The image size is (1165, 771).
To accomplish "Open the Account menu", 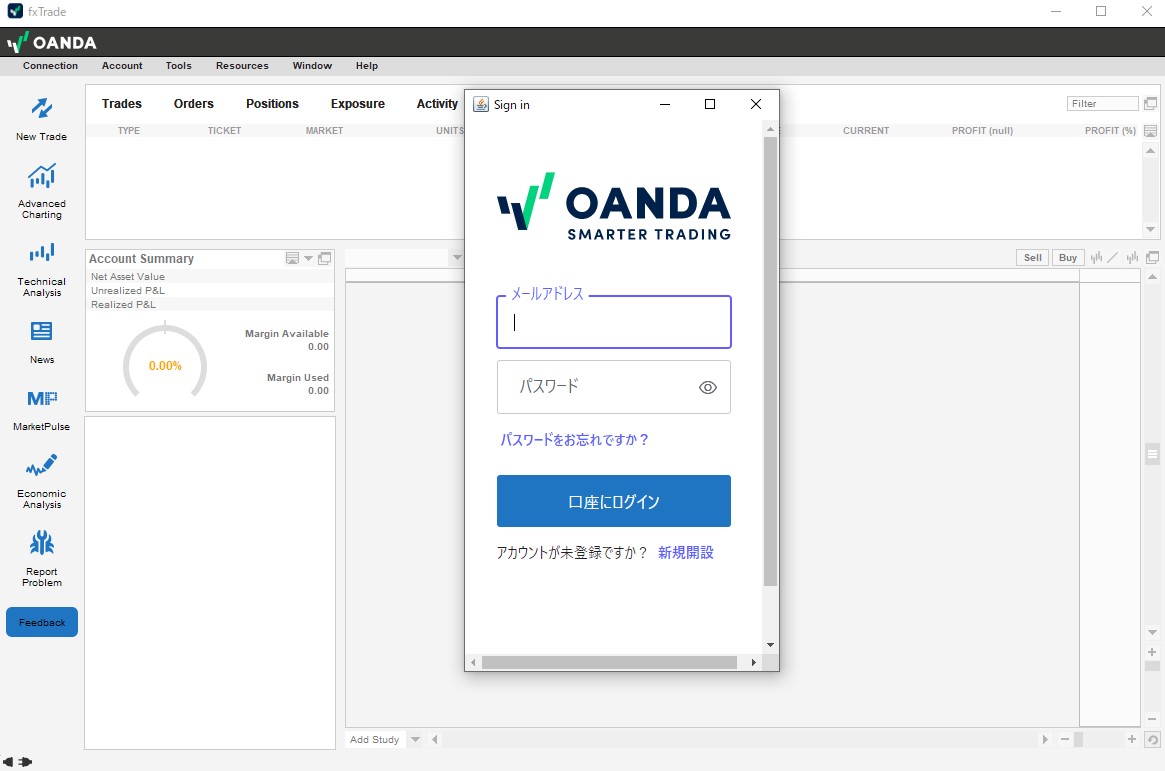I will [x=122, y=65].
